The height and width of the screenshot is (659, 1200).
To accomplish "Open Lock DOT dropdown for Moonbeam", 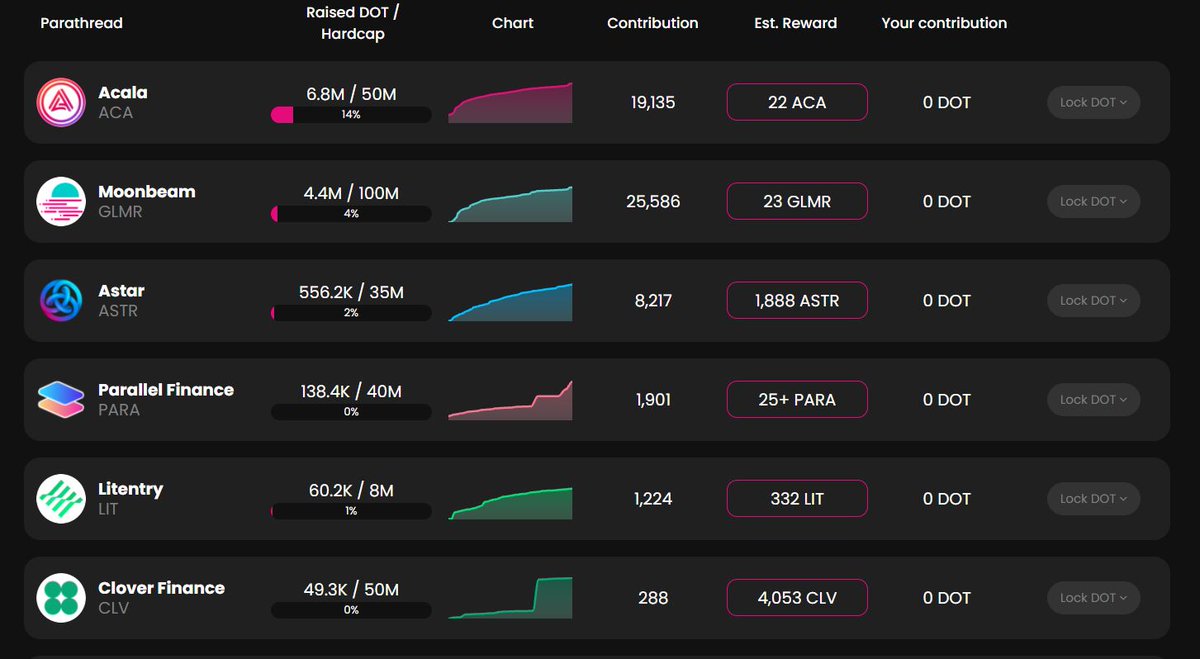I will [1093, 201].
